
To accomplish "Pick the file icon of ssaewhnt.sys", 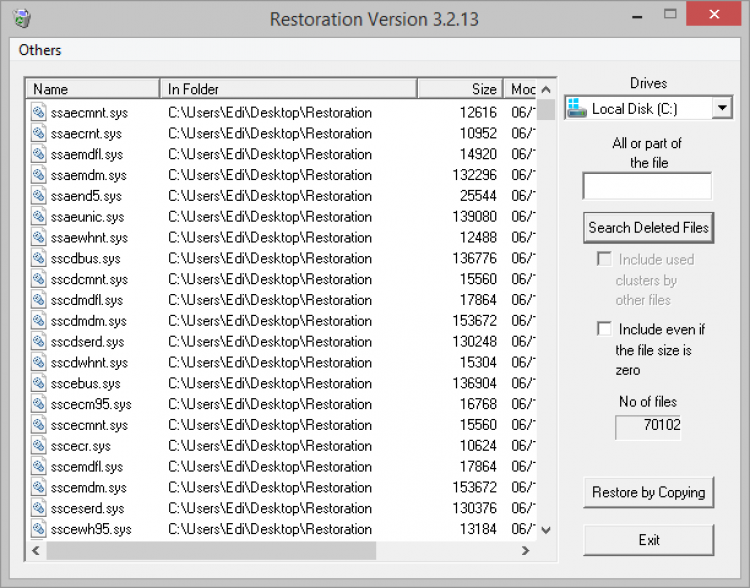I will [x=39, y=237].
